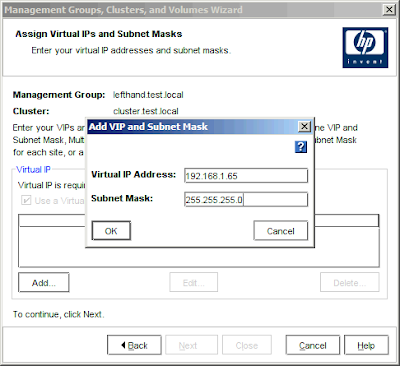Cancel the Add VIP dialog

pos(280,231)
